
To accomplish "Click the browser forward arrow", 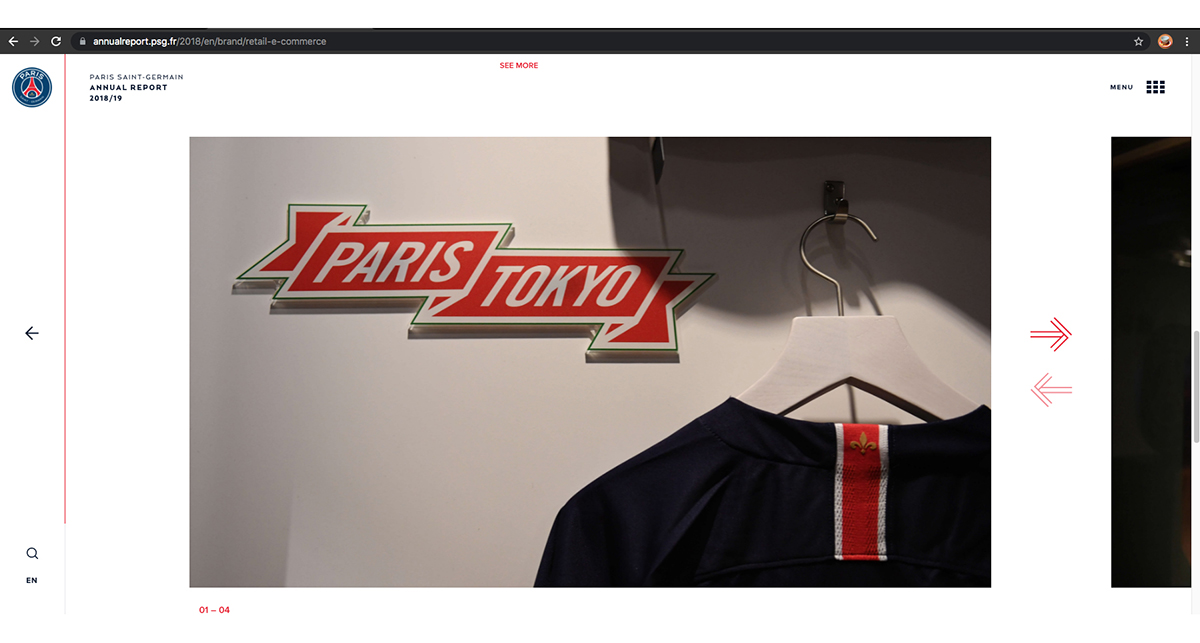I will coord(35,41).
